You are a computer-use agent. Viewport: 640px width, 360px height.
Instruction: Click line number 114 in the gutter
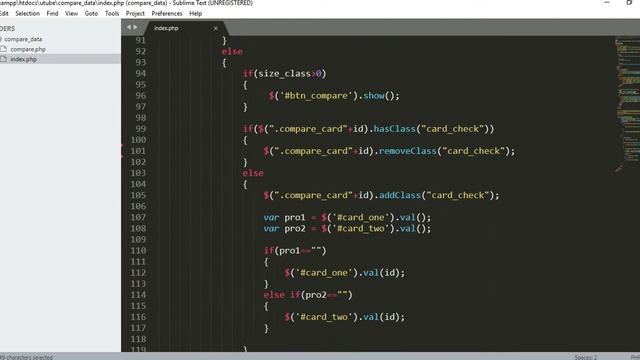tap(138, 295)
